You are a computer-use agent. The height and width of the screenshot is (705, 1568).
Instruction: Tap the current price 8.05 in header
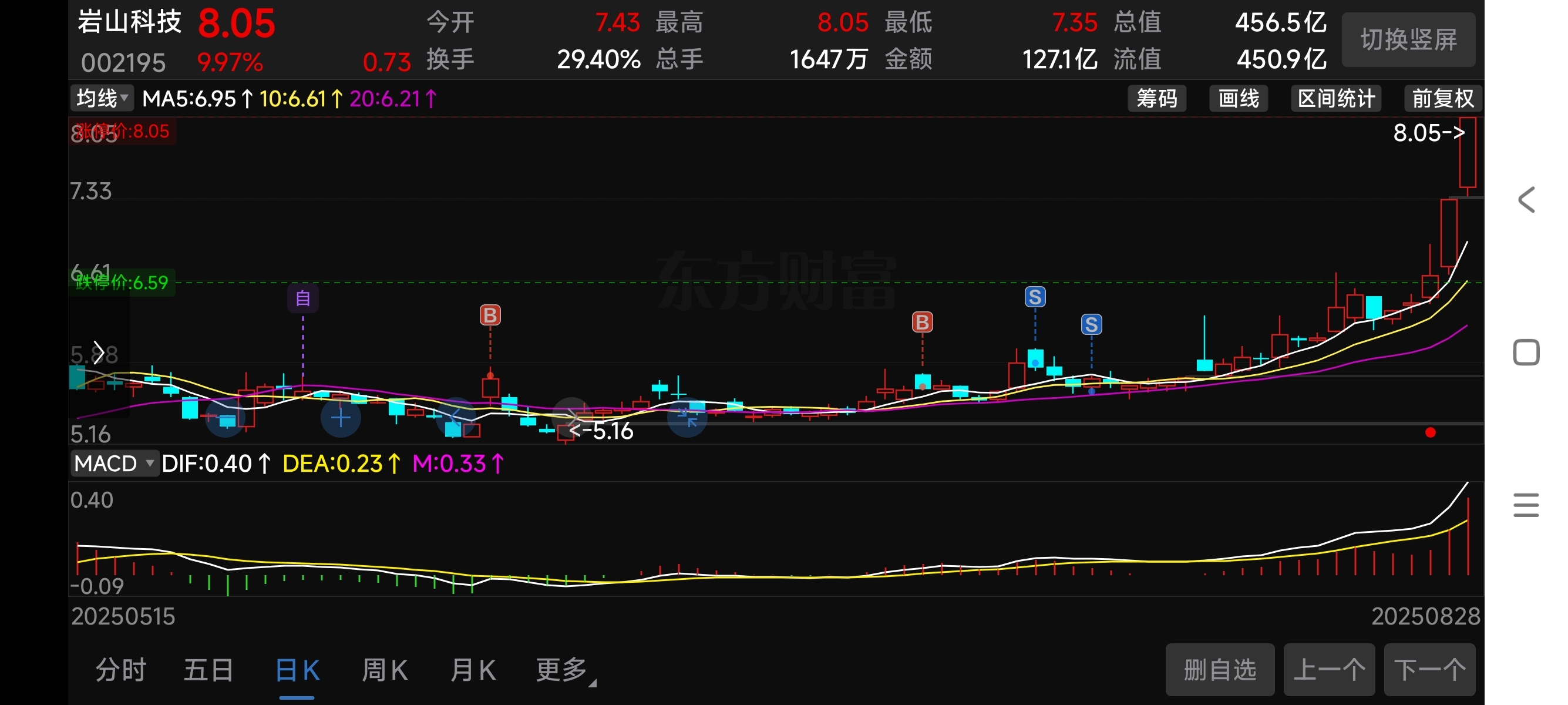tap(236, 23)
